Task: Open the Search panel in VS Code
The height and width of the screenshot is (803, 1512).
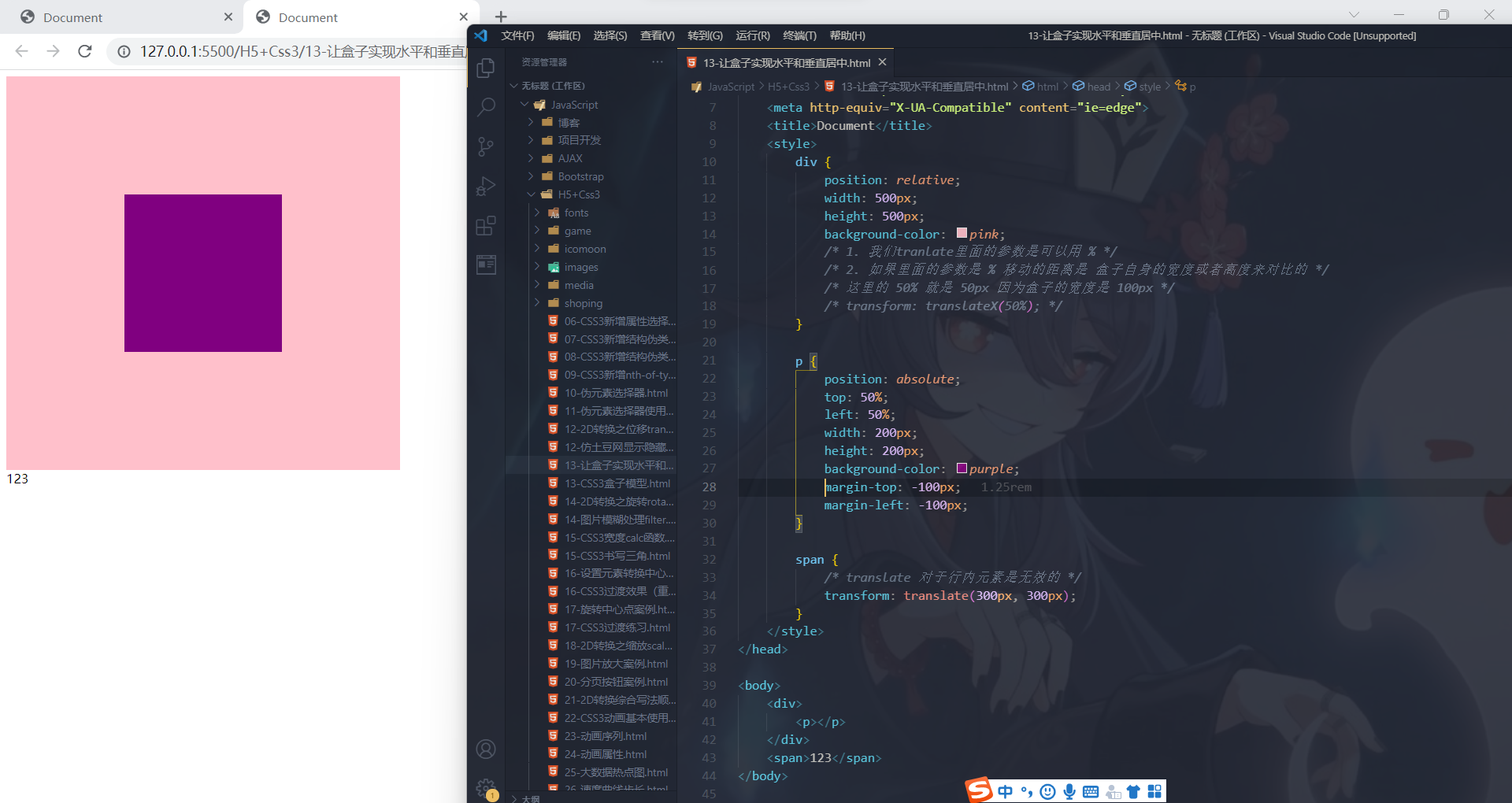Action: pyautogui.click(x=486, y=107)
